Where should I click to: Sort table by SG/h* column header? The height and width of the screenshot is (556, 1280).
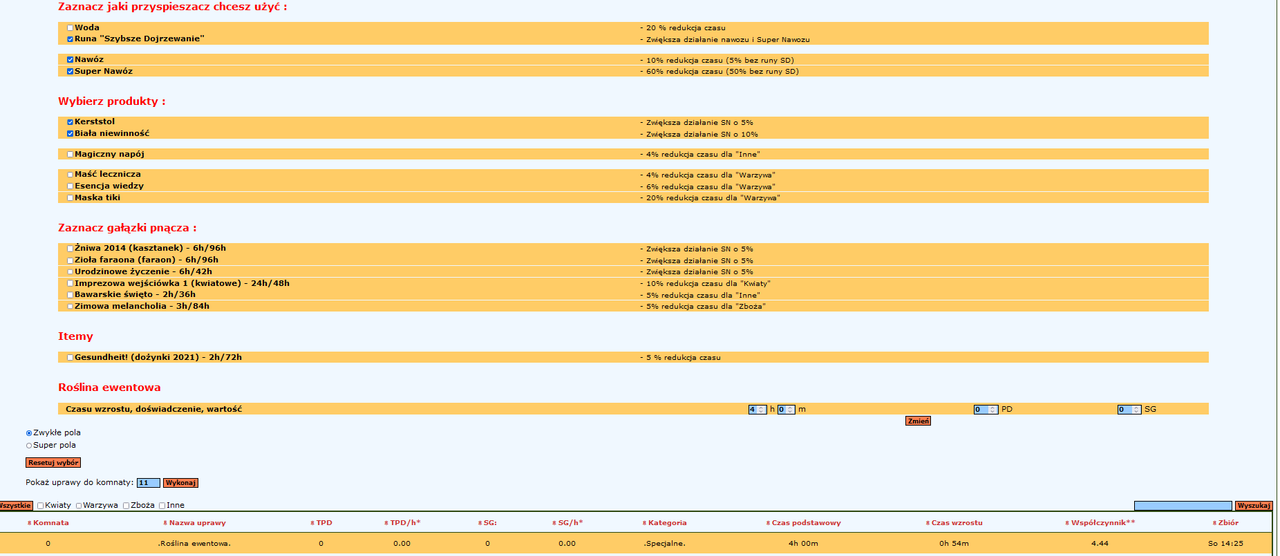click(567, 523)
